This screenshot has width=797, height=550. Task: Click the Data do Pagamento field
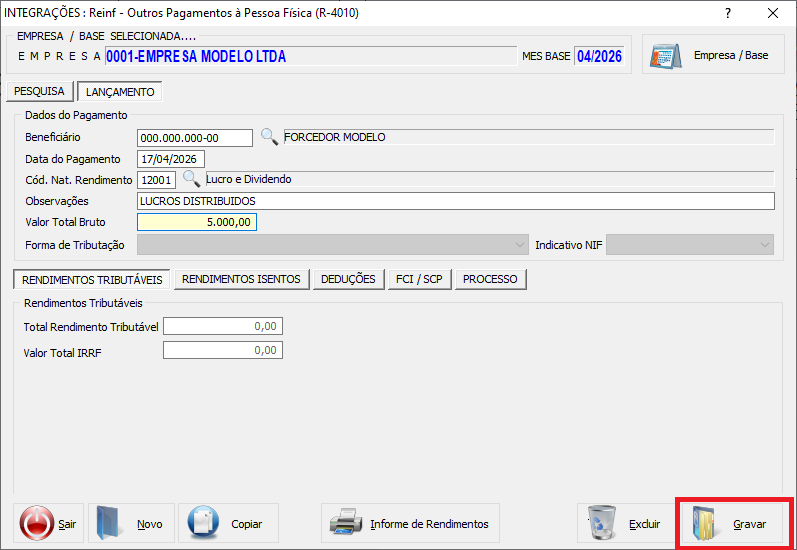(170, 159)
